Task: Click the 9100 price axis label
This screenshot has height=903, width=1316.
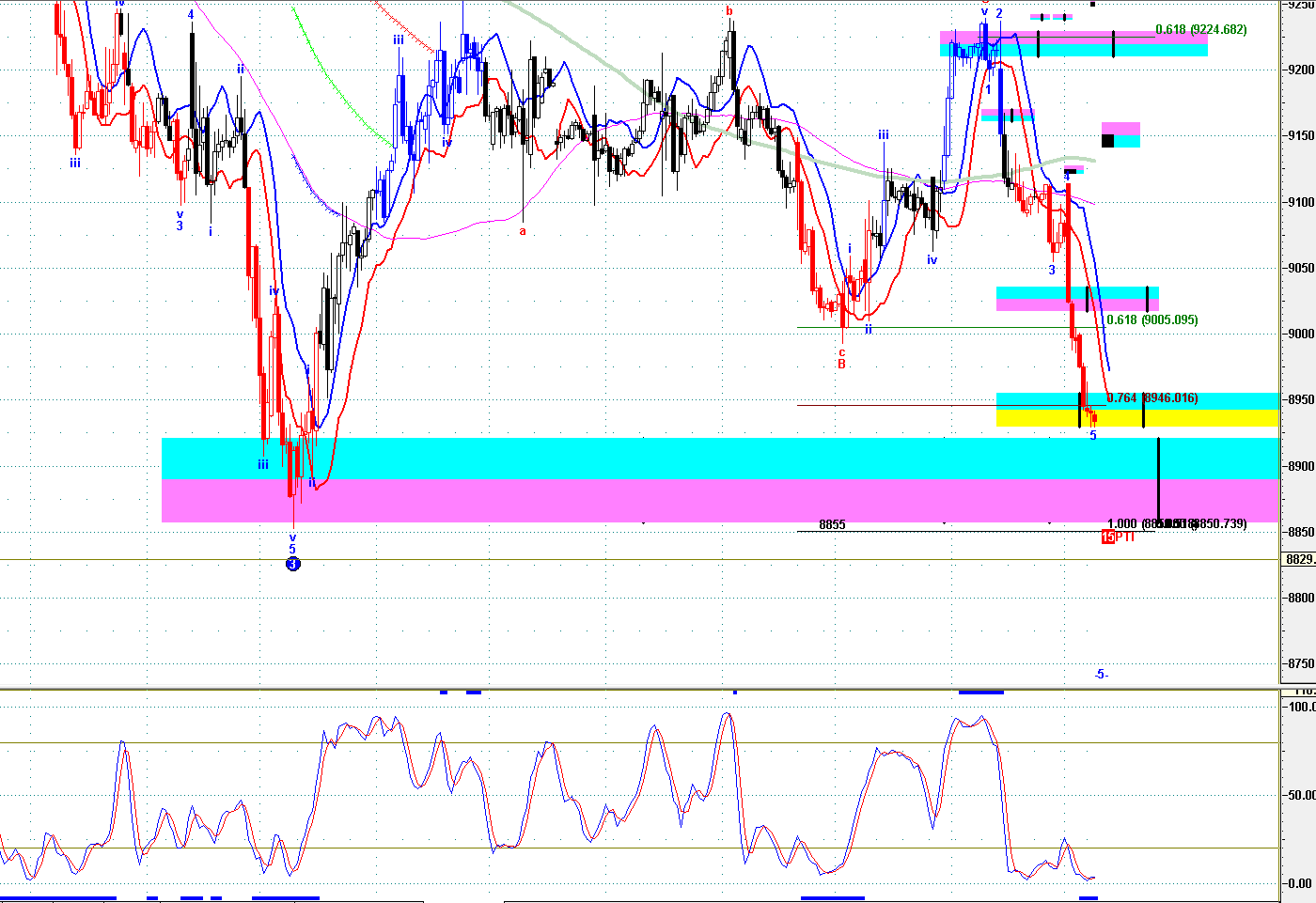Action: (x=1301, y=202)
